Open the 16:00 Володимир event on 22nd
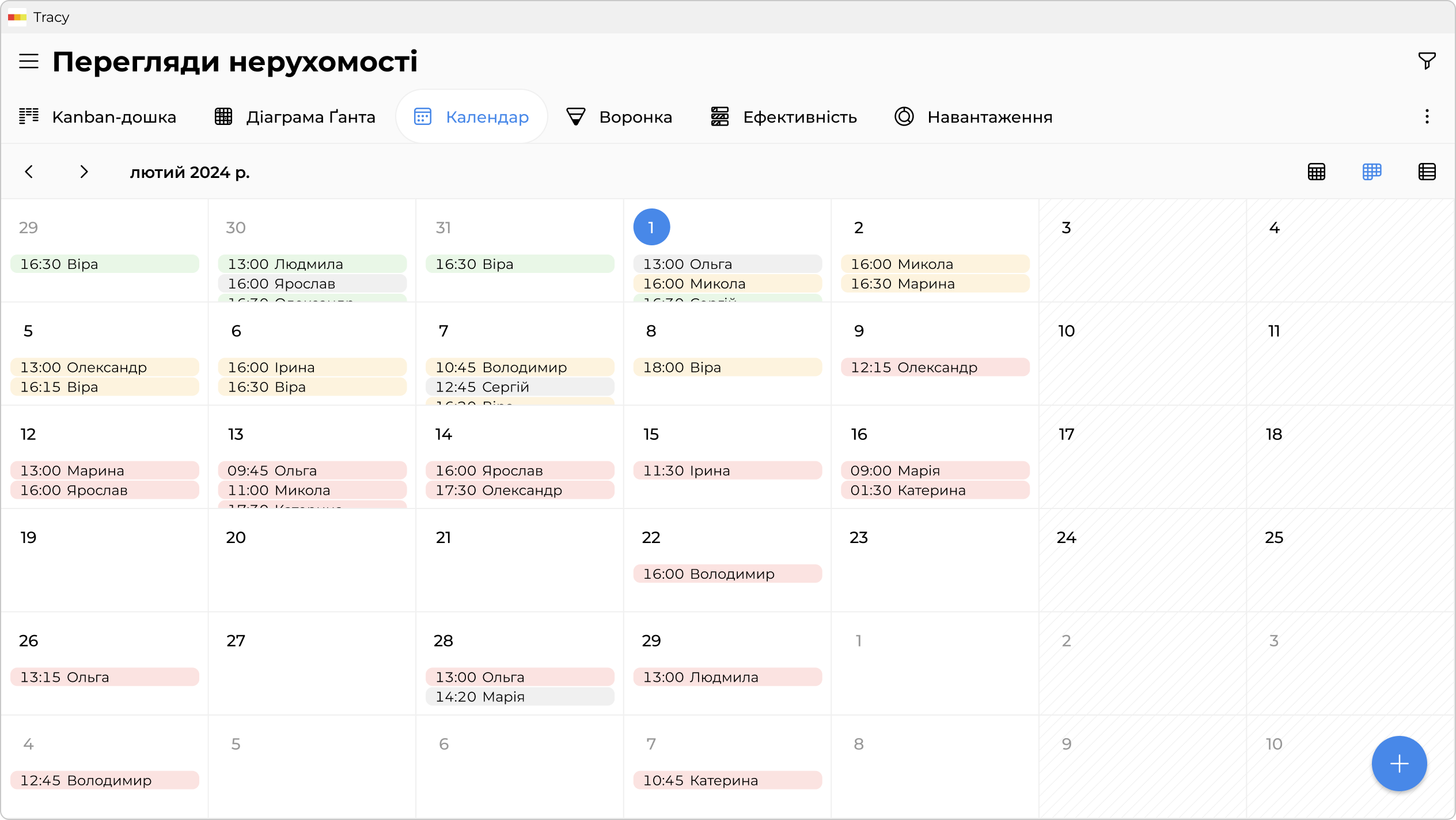This screenshot has width=1456, height=820. click(727, 574)
